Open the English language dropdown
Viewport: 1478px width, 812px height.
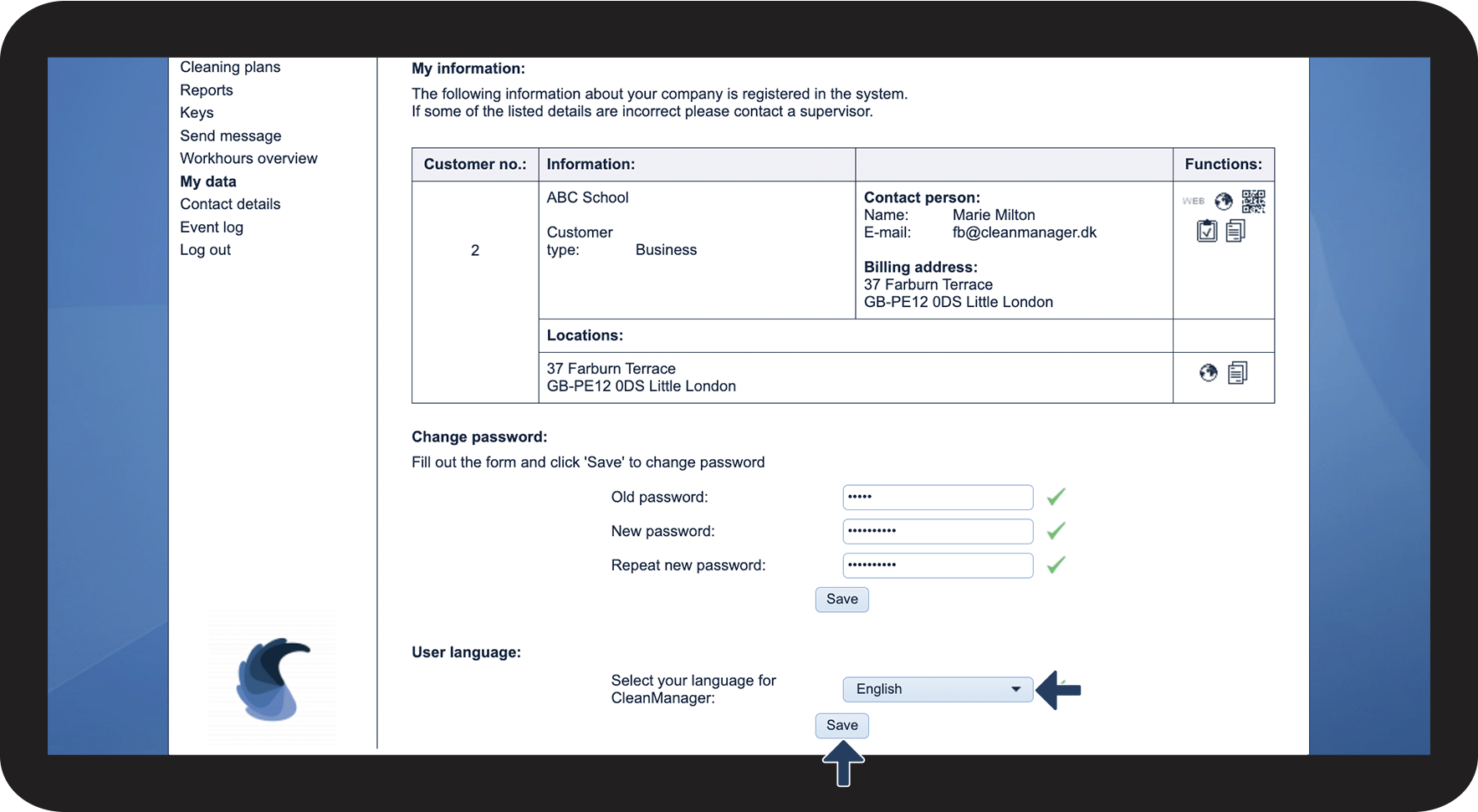coord(938,689)
